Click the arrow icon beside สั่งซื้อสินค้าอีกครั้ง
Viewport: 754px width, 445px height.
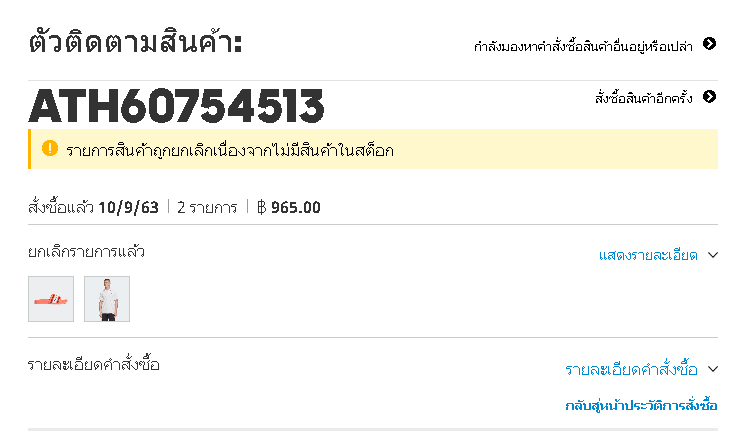(x=710, y=97)
